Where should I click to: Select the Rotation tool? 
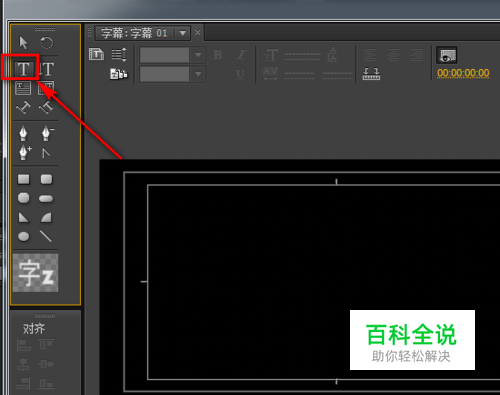tap(47, 43)
